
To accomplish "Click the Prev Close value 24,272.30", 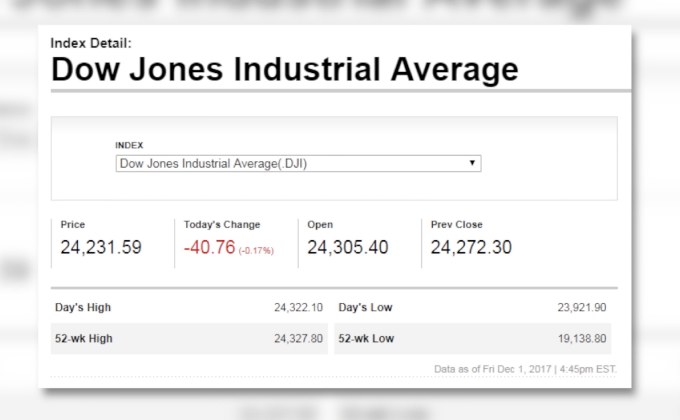I will click(x=471, y=247).
